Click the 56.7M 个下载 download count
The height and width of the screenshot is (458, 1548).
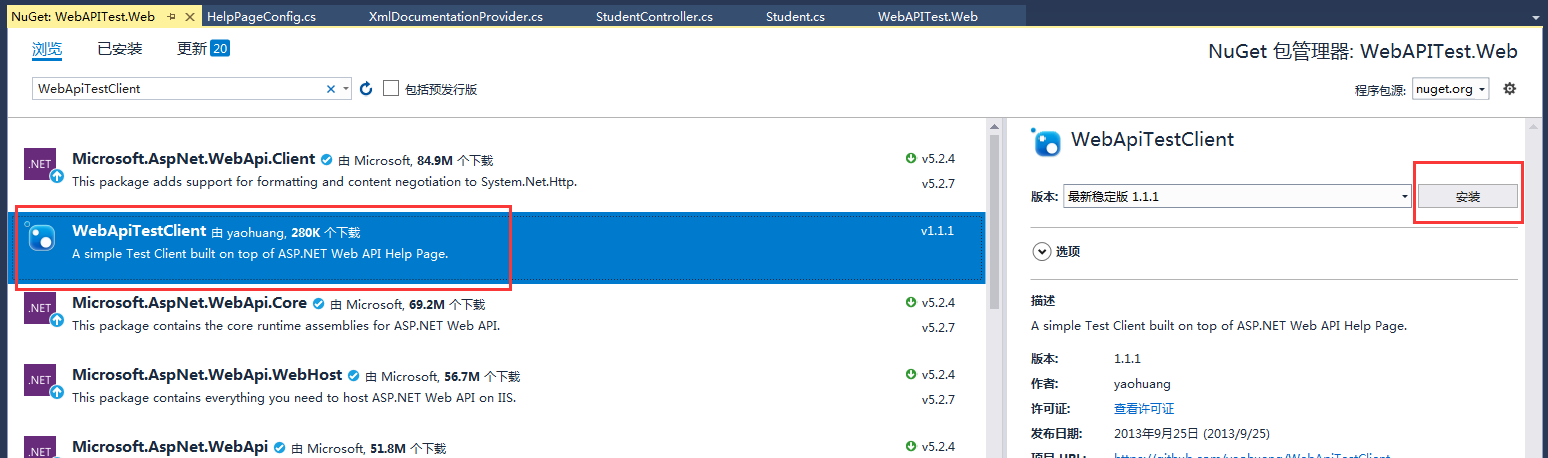482,376
